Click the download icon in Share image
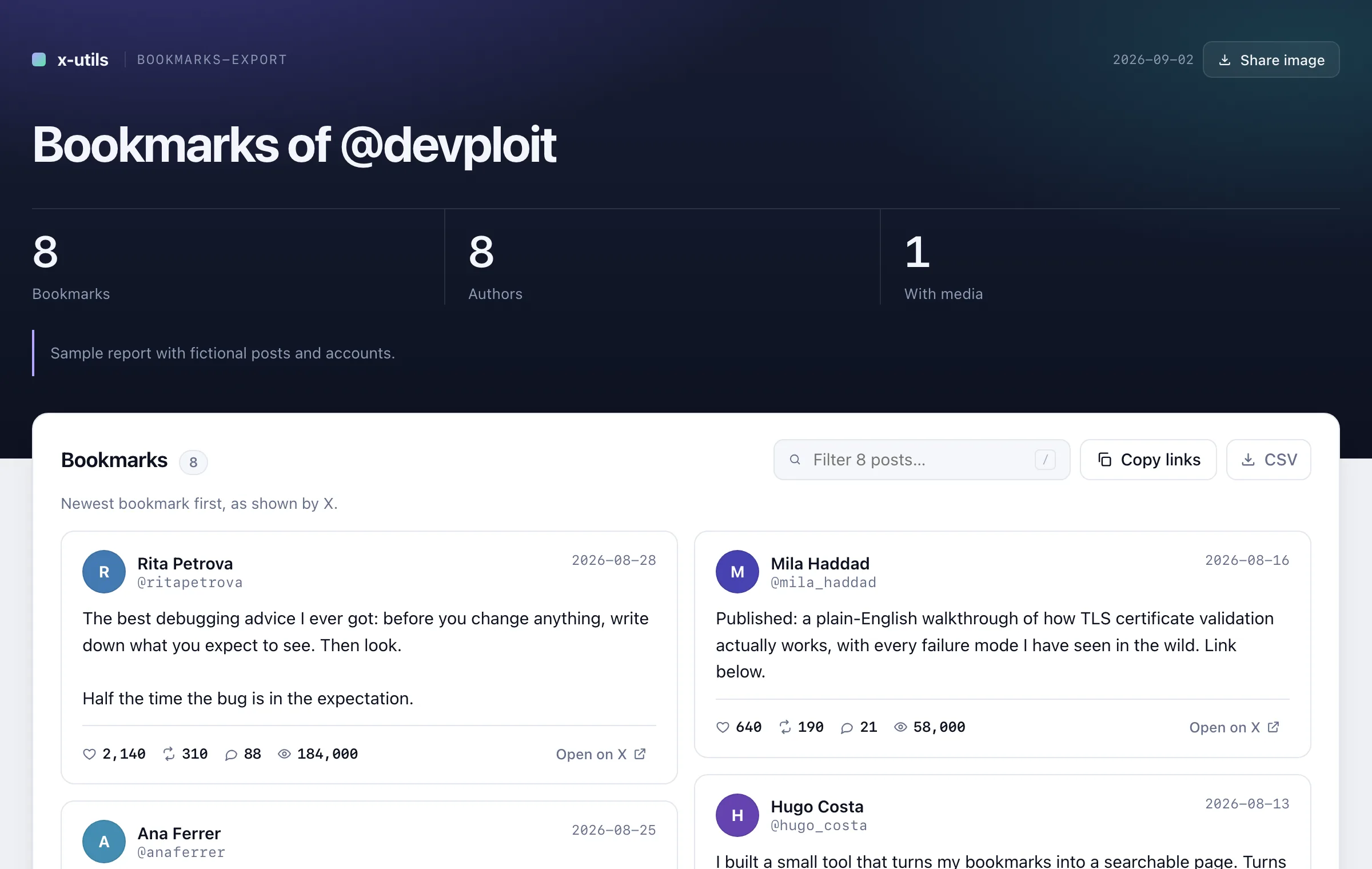The width and height of the screenshot is (1372, 869). (1225, 60)
